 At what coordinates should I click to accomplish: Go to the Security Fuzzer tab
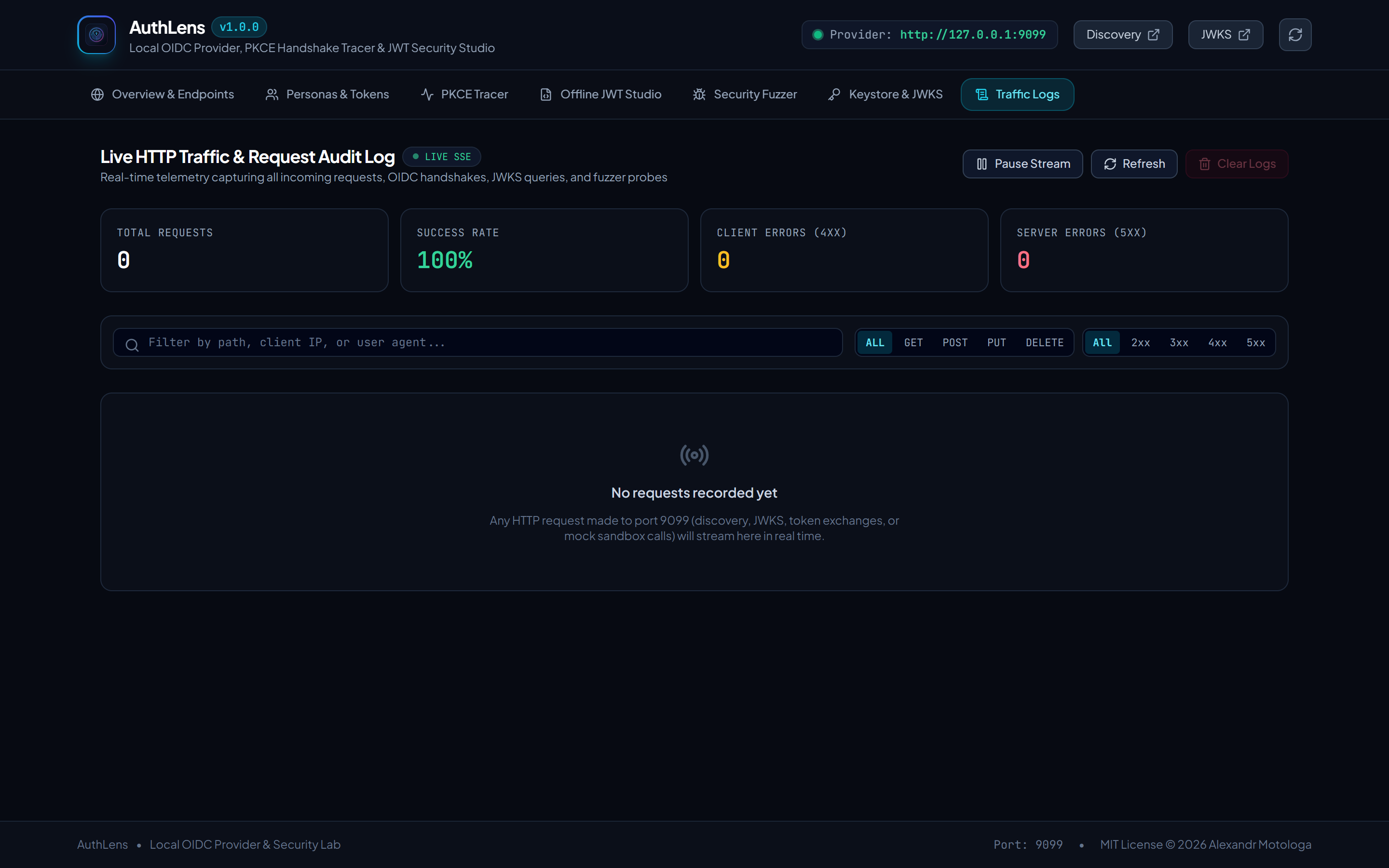pyautogui.click(x=745, y=94)
